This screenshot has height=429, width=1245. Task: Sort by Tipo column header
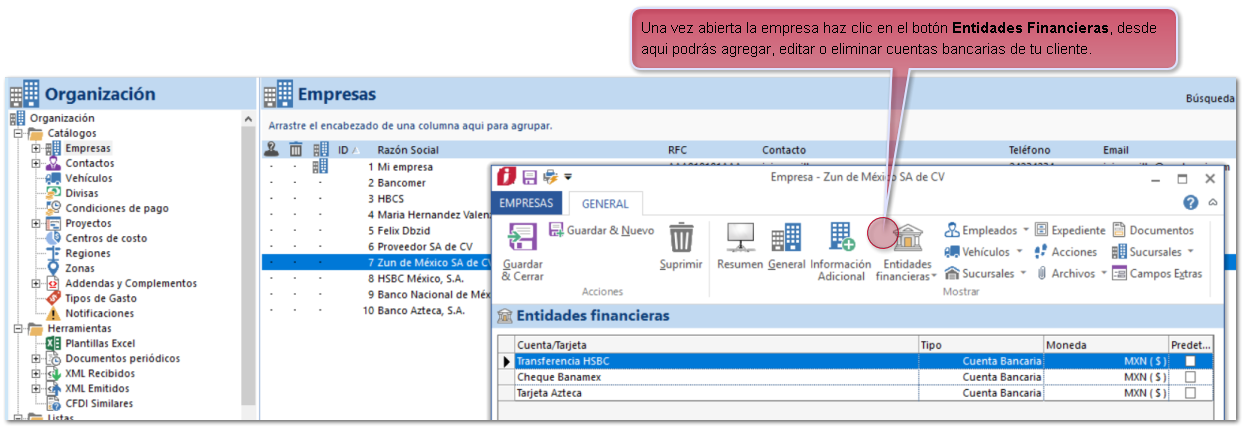pos(981,344)
